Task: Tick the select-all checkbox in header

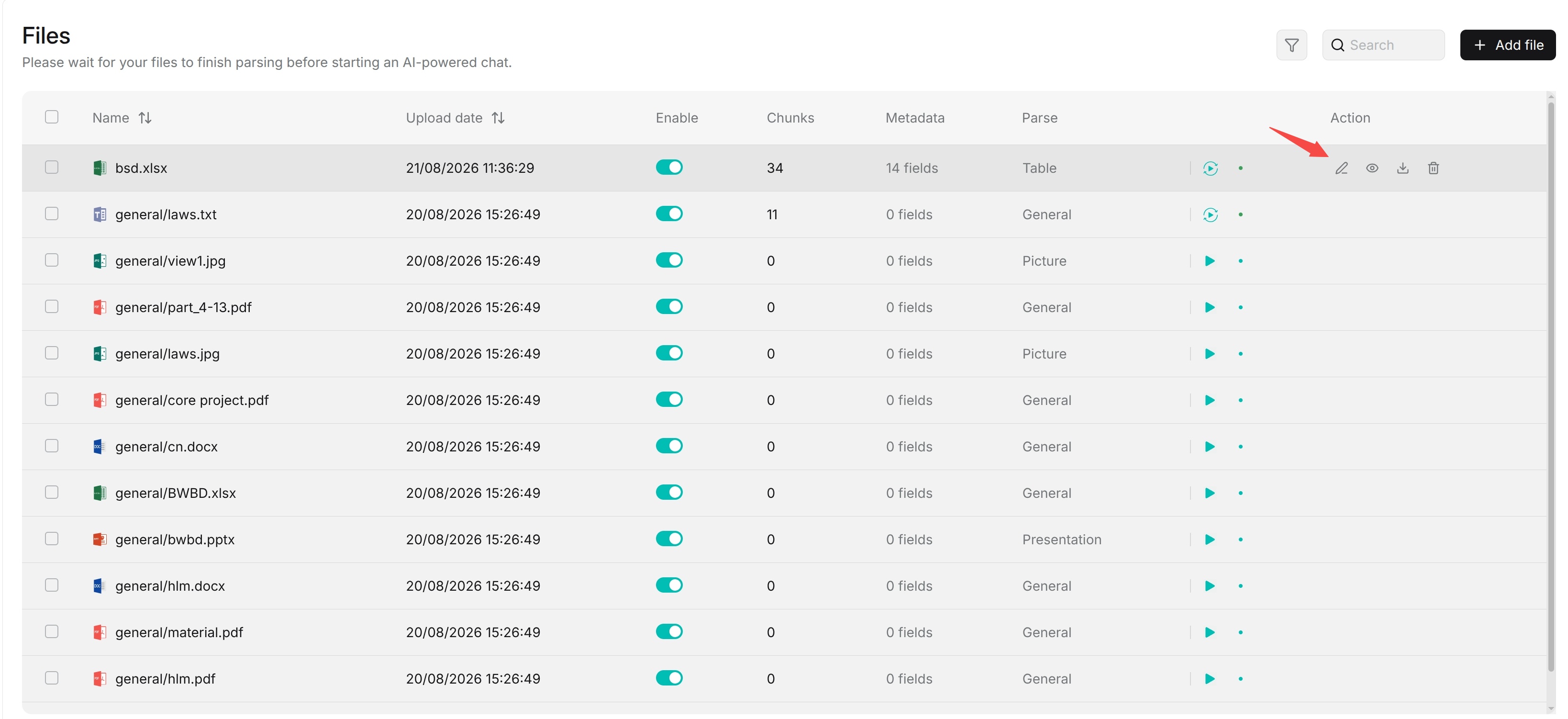Action: [x=52, y=117]
